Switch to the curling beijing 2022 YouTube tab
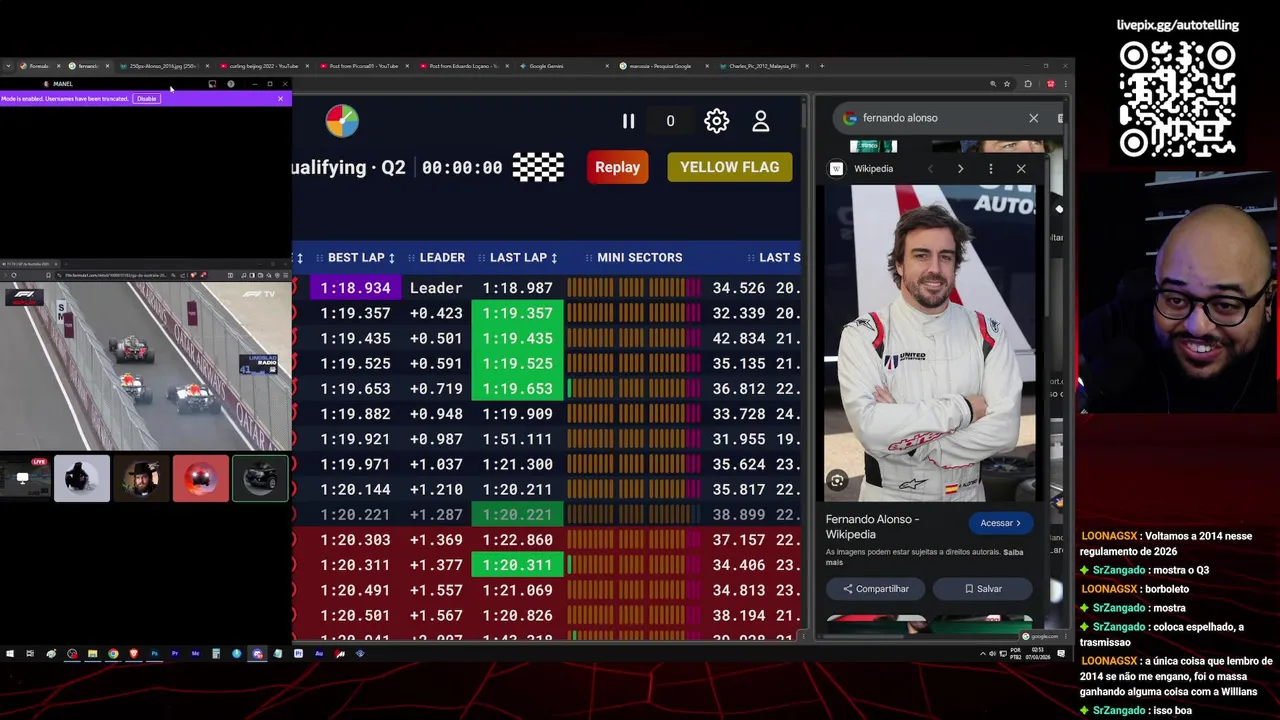 [263, 66]
